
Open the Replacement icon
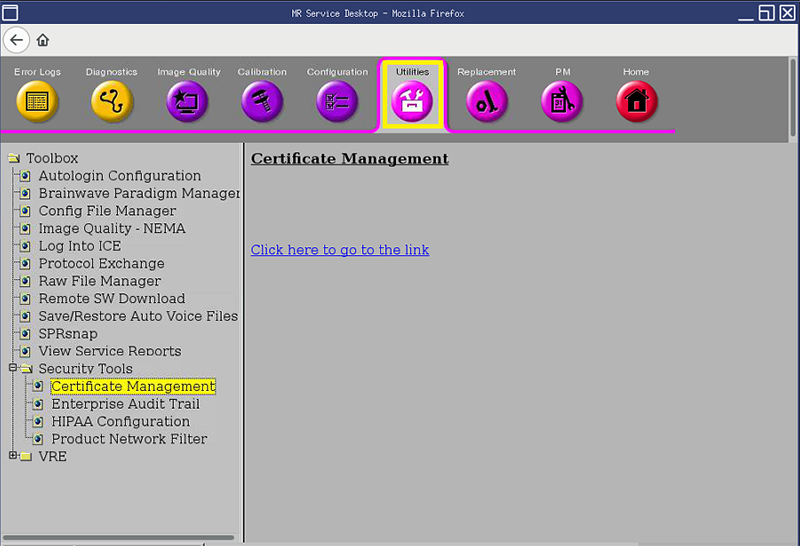487,101
